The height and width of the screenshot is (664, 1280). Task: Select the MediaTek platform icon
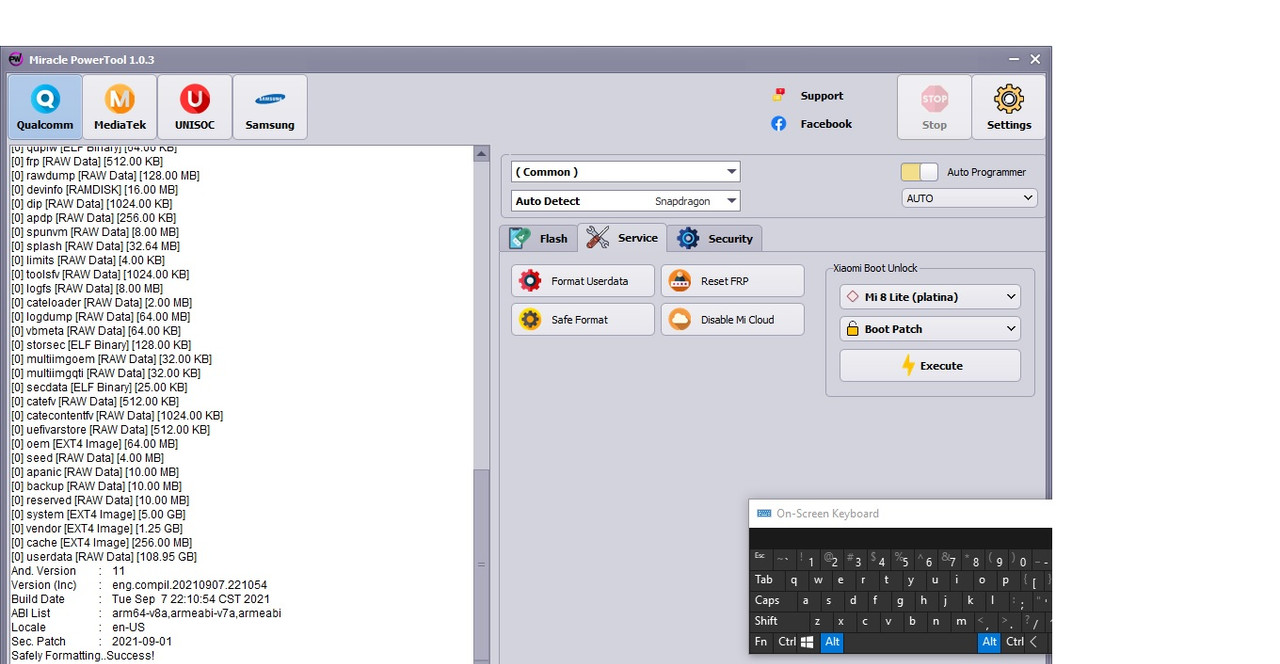(x=120, y=107)
